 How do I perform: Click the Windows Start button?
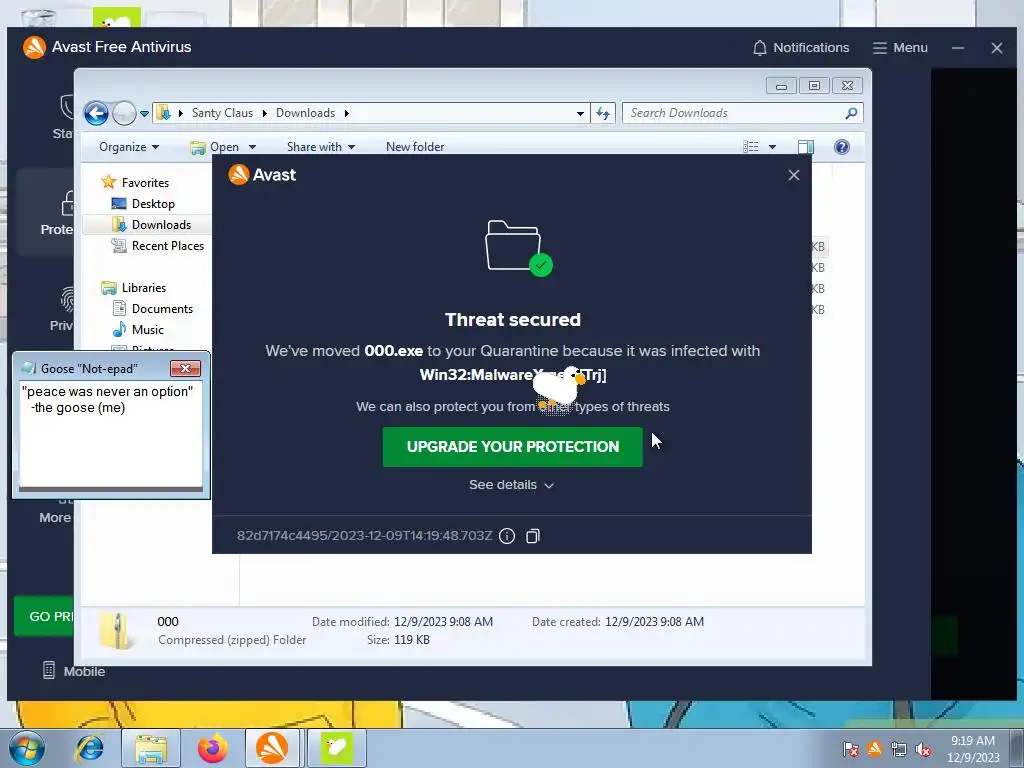26,748
